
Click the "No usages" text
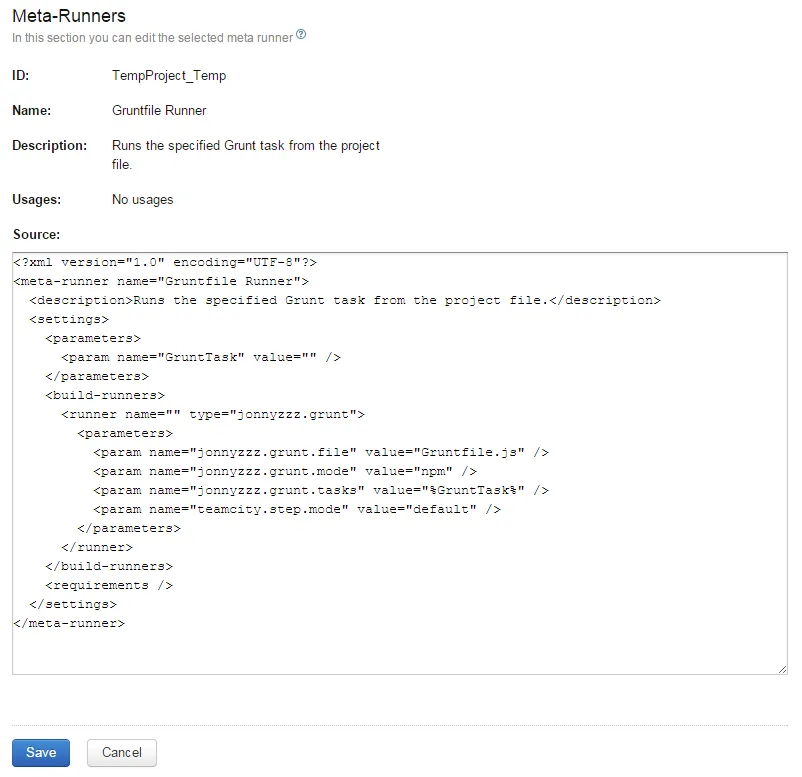point(142,200)
